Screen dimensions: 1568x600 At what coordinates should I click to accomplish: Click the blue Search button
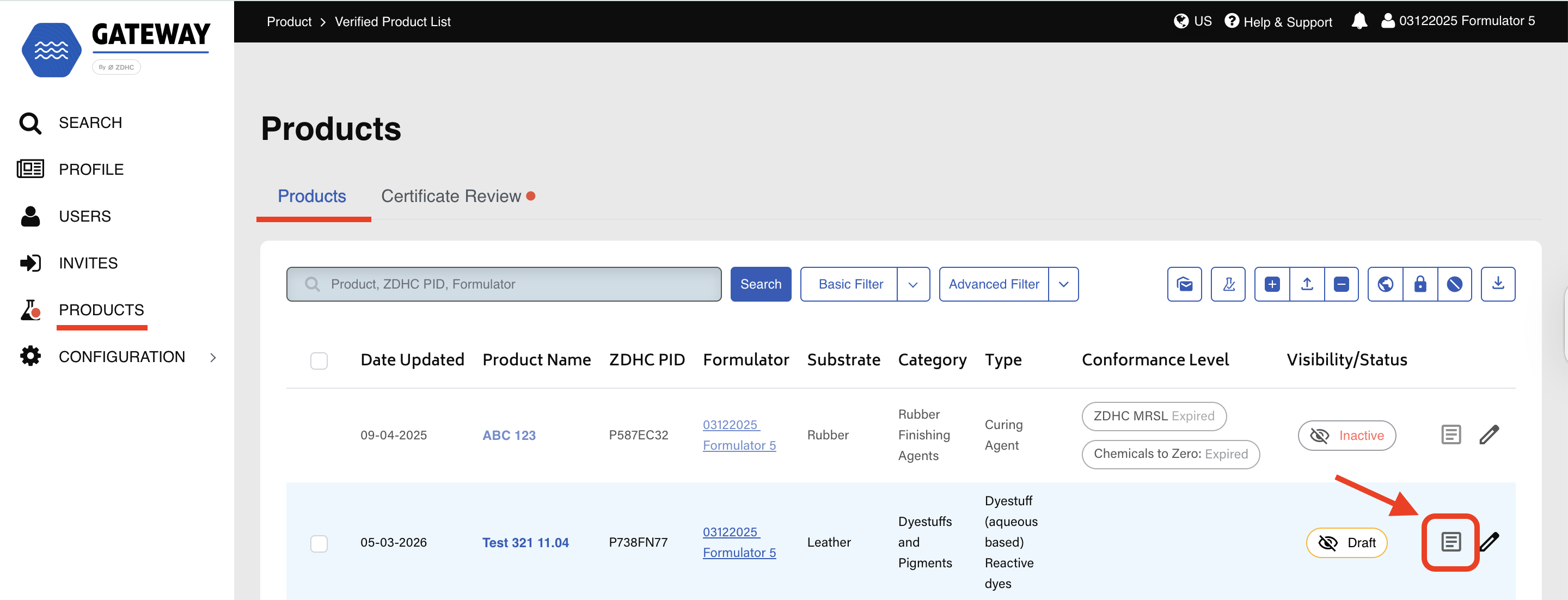(760, 284)
